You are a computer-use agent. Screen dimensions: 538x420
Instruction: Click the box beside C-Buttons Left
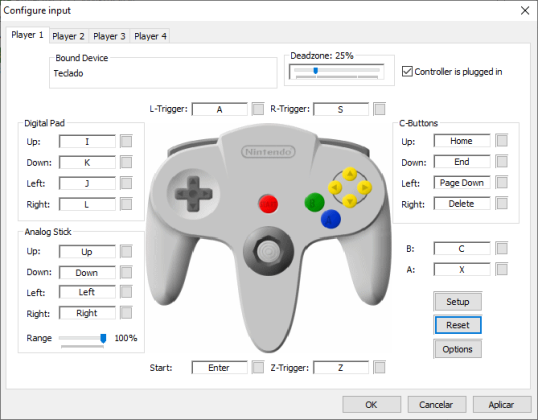pyautogui.click(x=502, y=183)
